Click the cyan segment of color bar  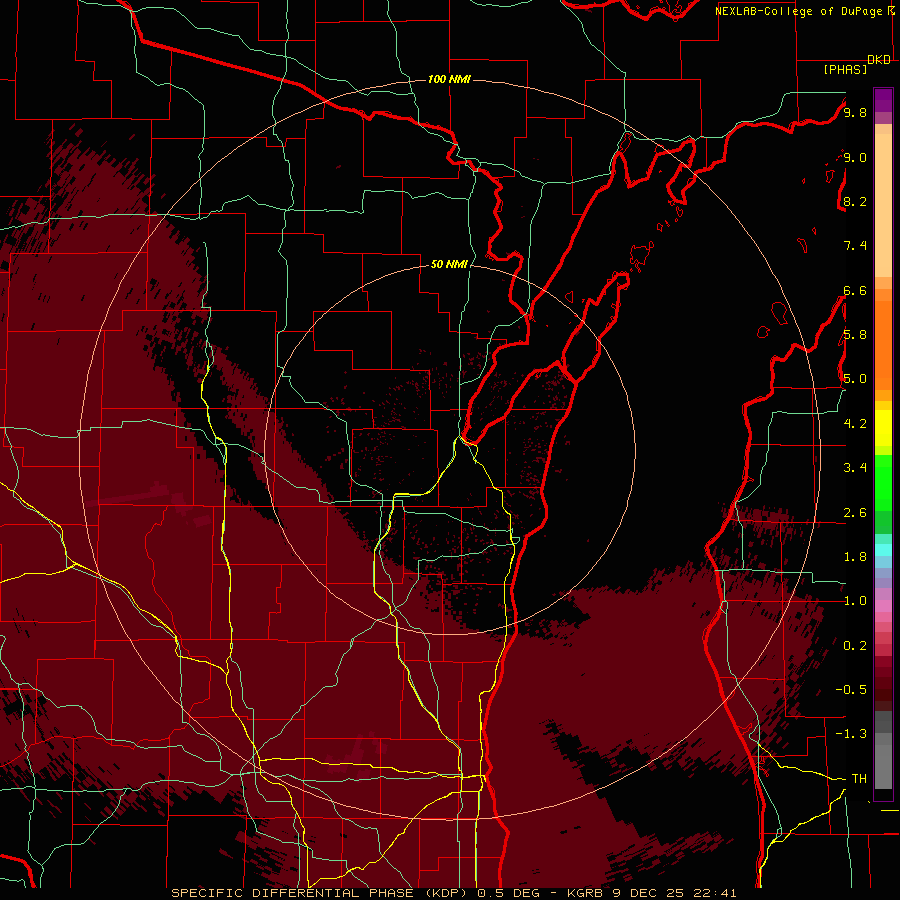tap(883, 550)
